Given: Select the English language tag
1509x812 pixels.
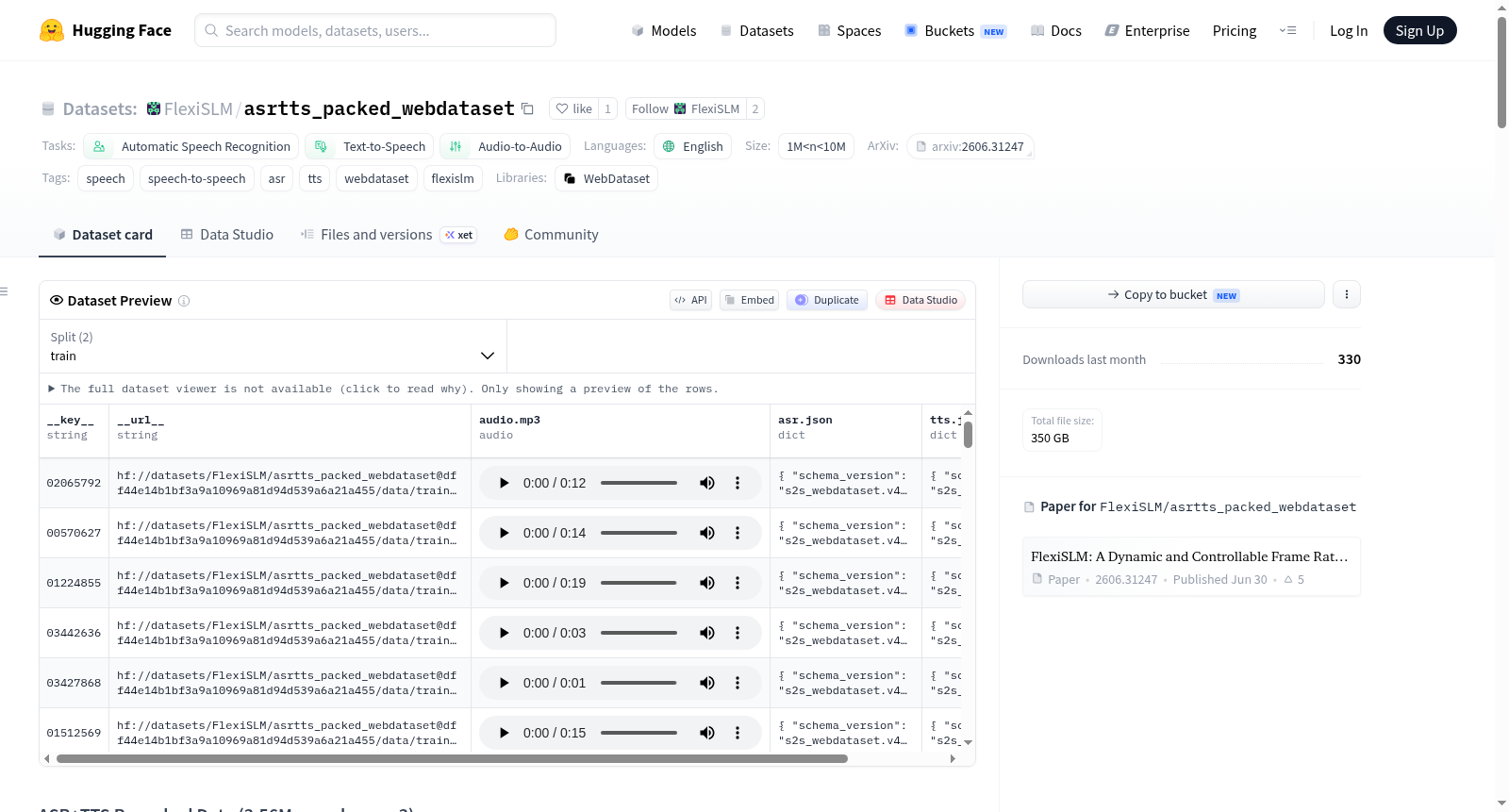Looking at the screenshot, I should click(693, 146).
